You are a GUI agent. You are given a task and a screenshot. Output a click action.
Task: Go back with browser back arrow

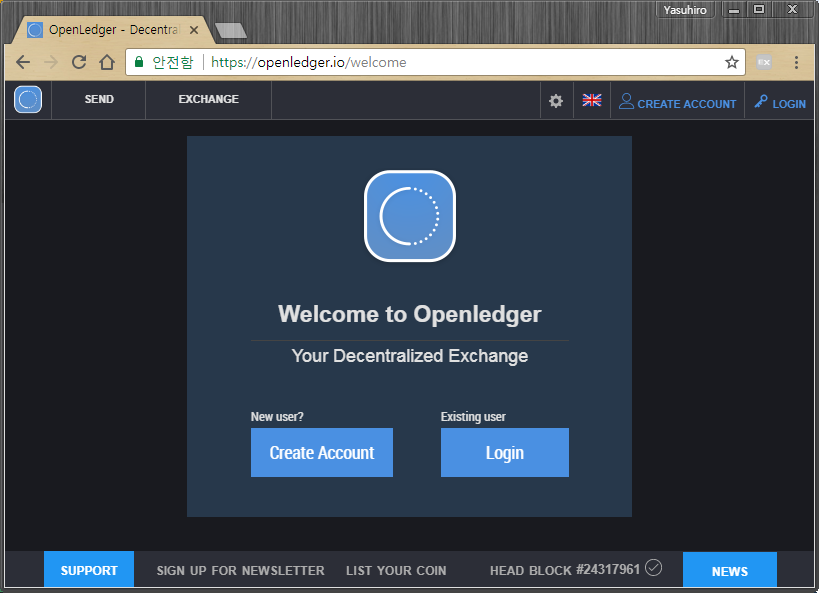coord(23,63)
